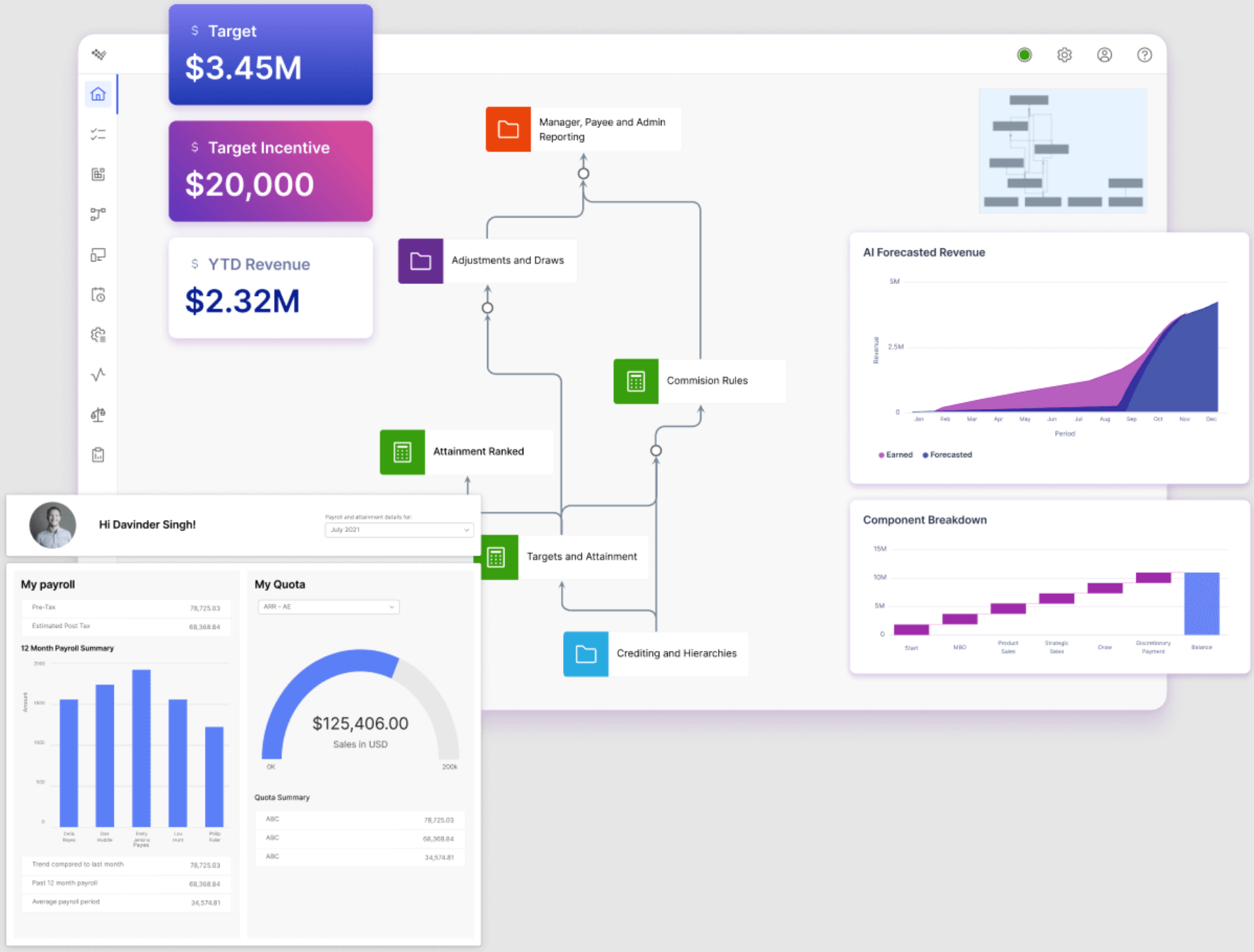
Task: Open the gear list settings sidebar icon
Action: point(98,335)
